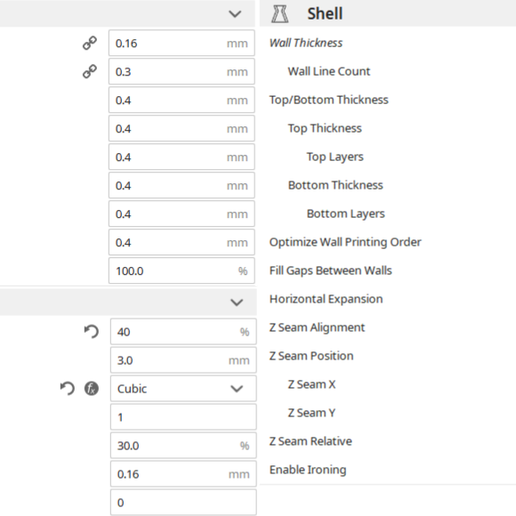Click the fx formula icon beside Cubic
The width and height of the screenshot is (516, 516).
pyautogui.click(x=91, y=388)
